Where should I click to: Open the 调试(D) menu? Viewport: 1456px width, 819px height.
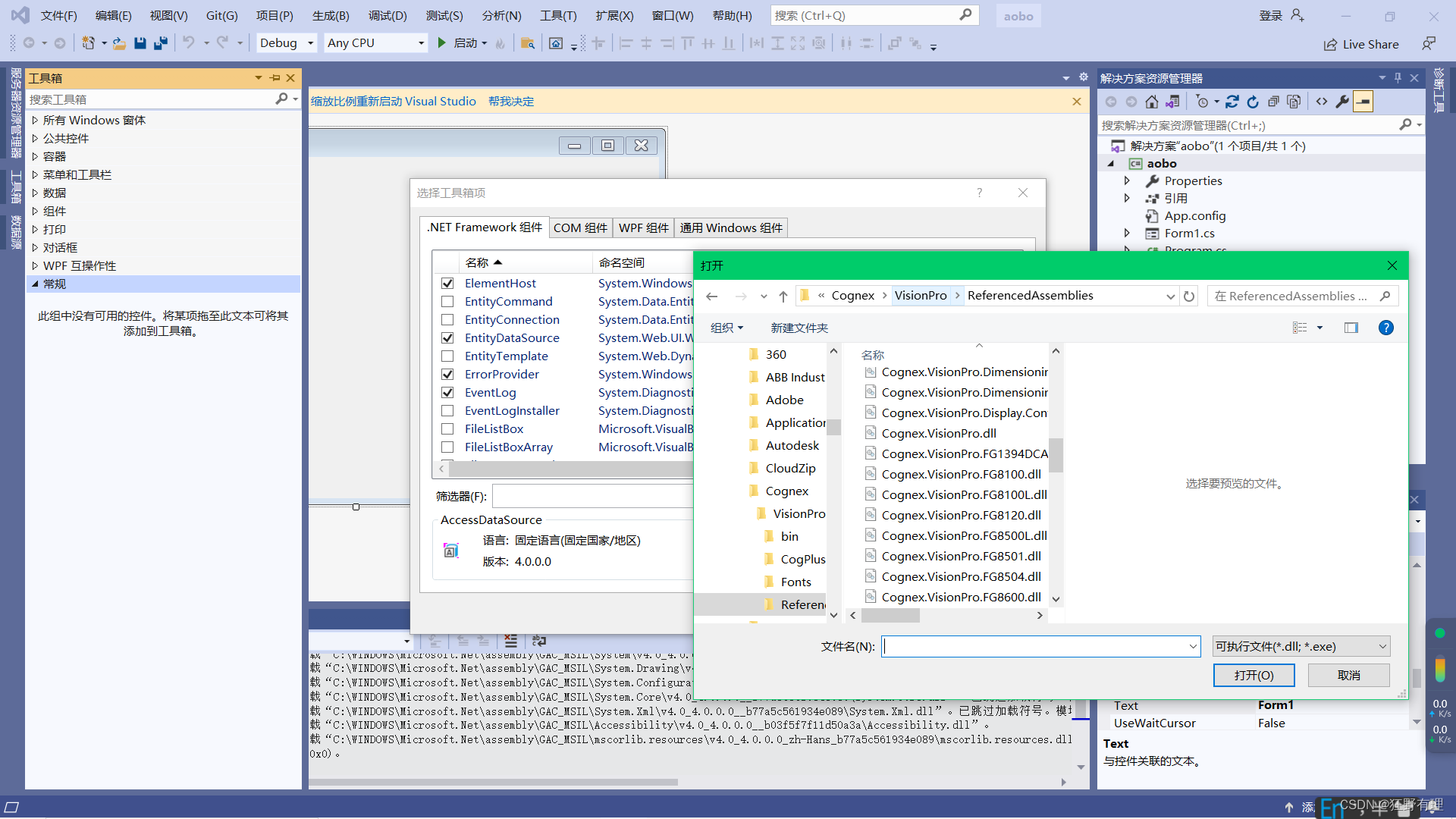[388, 14]
